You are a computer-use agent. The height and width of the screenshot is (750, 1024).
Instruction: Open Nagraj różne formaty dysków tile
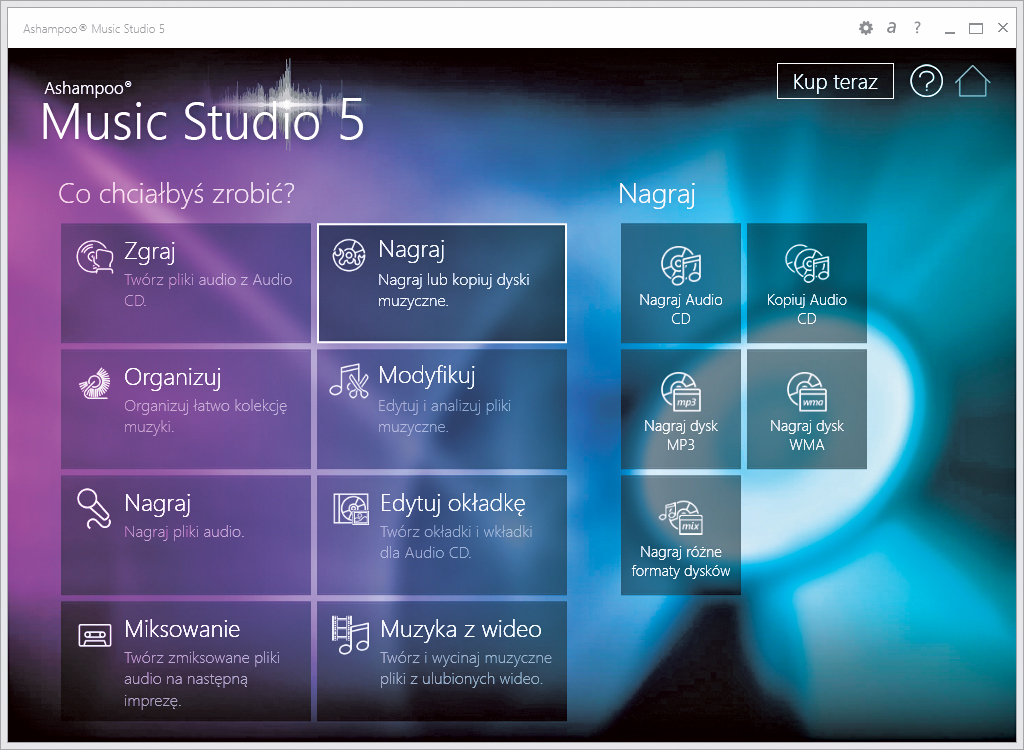[x=680, y=535]
